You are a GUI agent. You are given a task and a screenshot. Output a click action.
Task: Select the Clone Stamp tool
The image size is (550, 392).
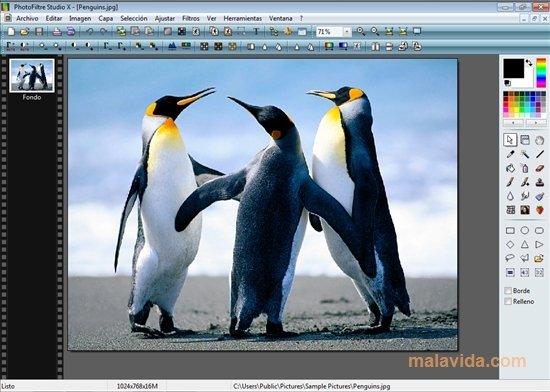point(539,182)
